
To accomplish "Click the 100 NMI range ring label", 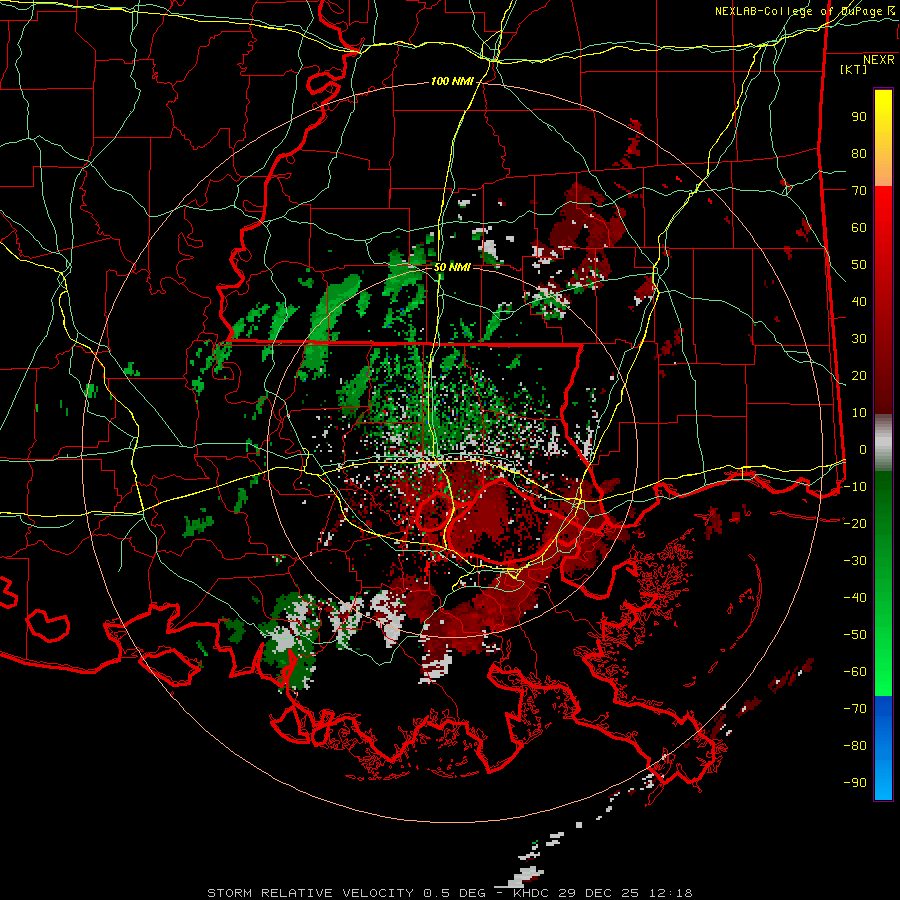I will pyautogui.click(x=452, y=81).
